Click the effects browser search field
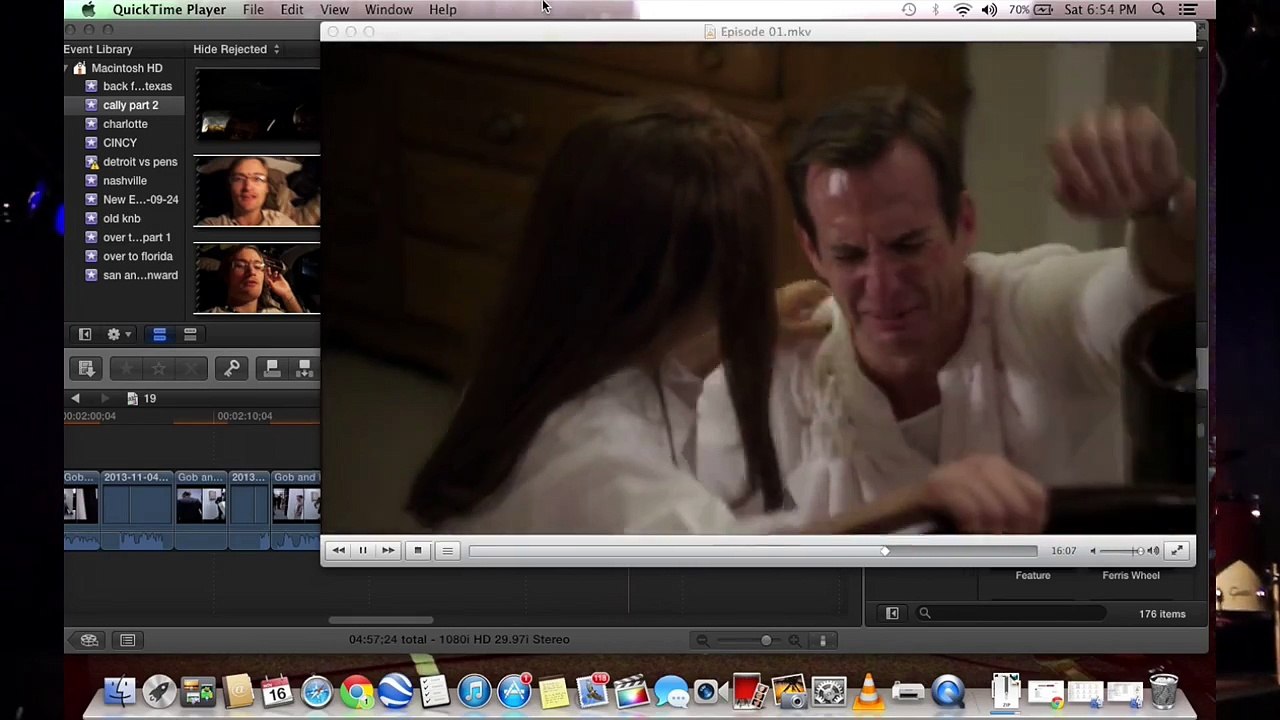This screenshot has width=1280, height=720. click(1010, 614)
